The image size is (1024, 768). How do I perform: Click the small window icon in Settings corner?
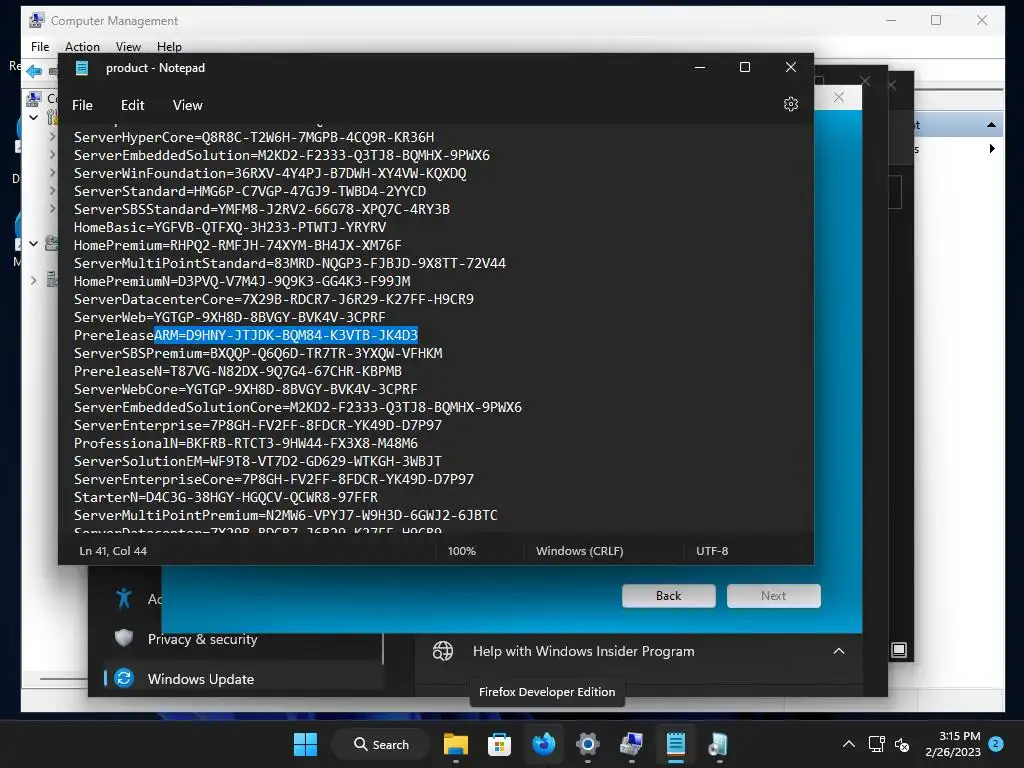899,650
